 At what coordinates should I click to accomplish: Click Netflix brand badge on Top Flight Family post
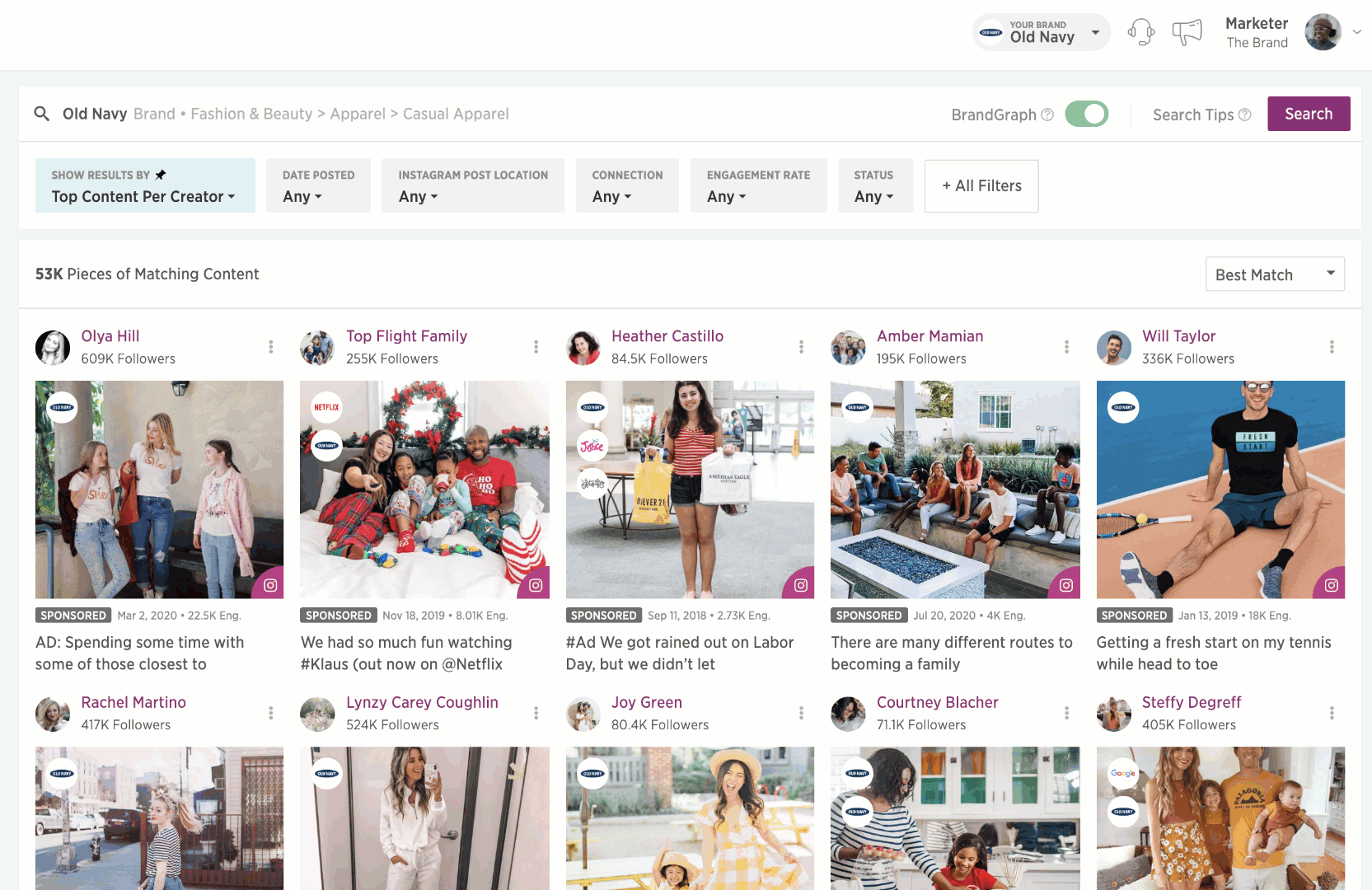[326, 407]
